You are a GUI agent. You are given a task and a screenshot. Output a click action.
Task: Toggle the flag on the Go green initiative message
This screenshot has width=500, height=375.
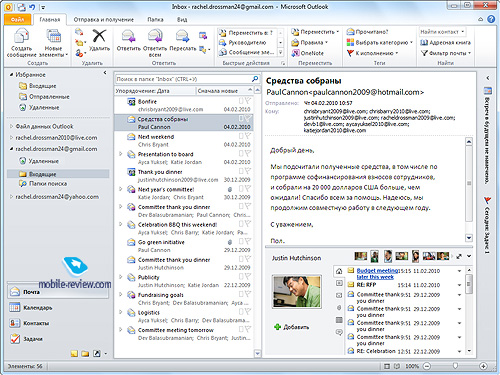pyautogui.click(x=247, y=241)
